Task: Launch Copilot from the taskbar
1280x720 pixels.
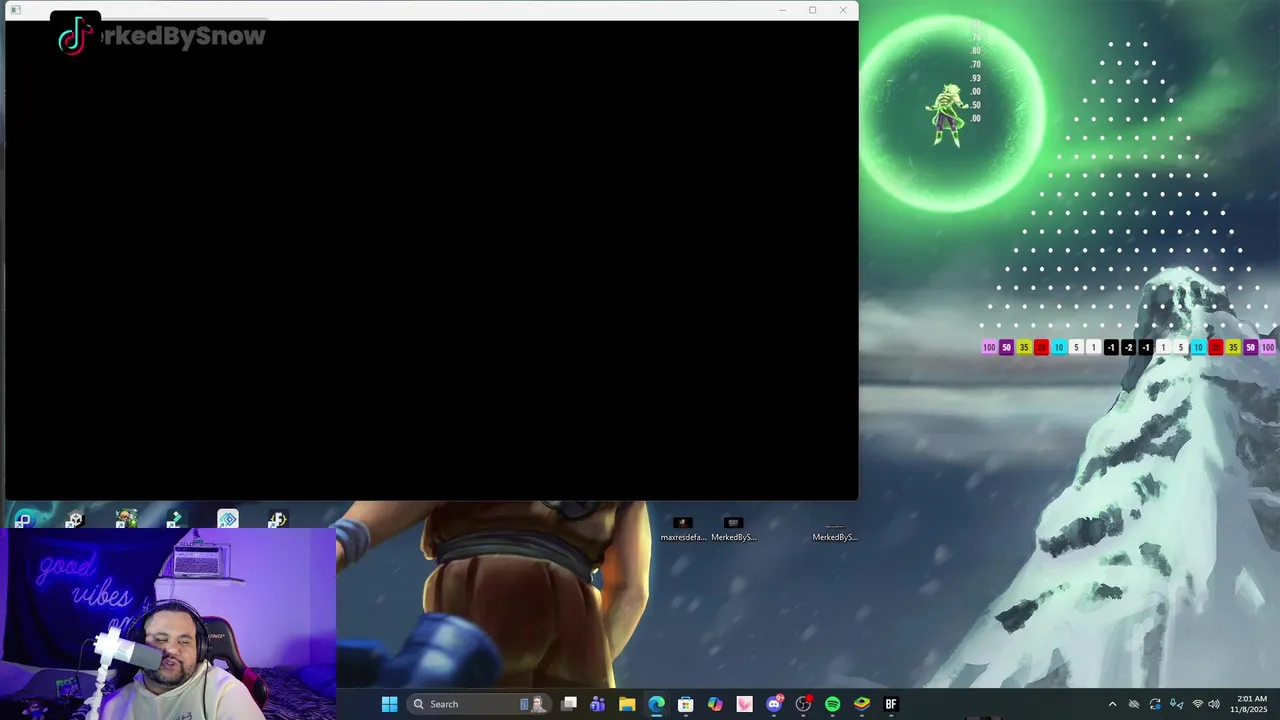Action: [x=715, y=704]
